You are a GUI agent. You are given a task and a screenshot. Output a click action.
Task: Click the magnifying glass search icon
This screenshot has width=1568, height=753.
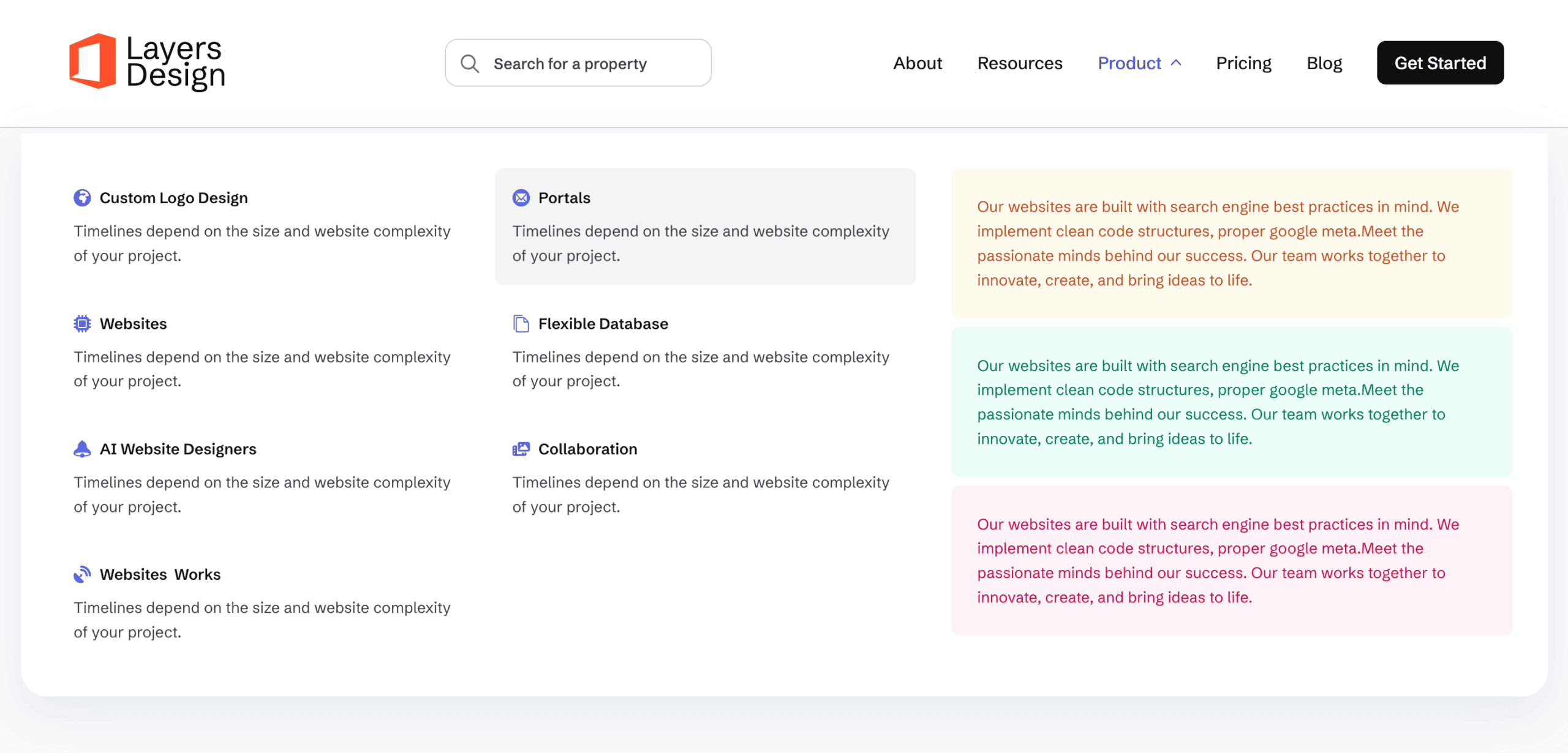point(470,64)
